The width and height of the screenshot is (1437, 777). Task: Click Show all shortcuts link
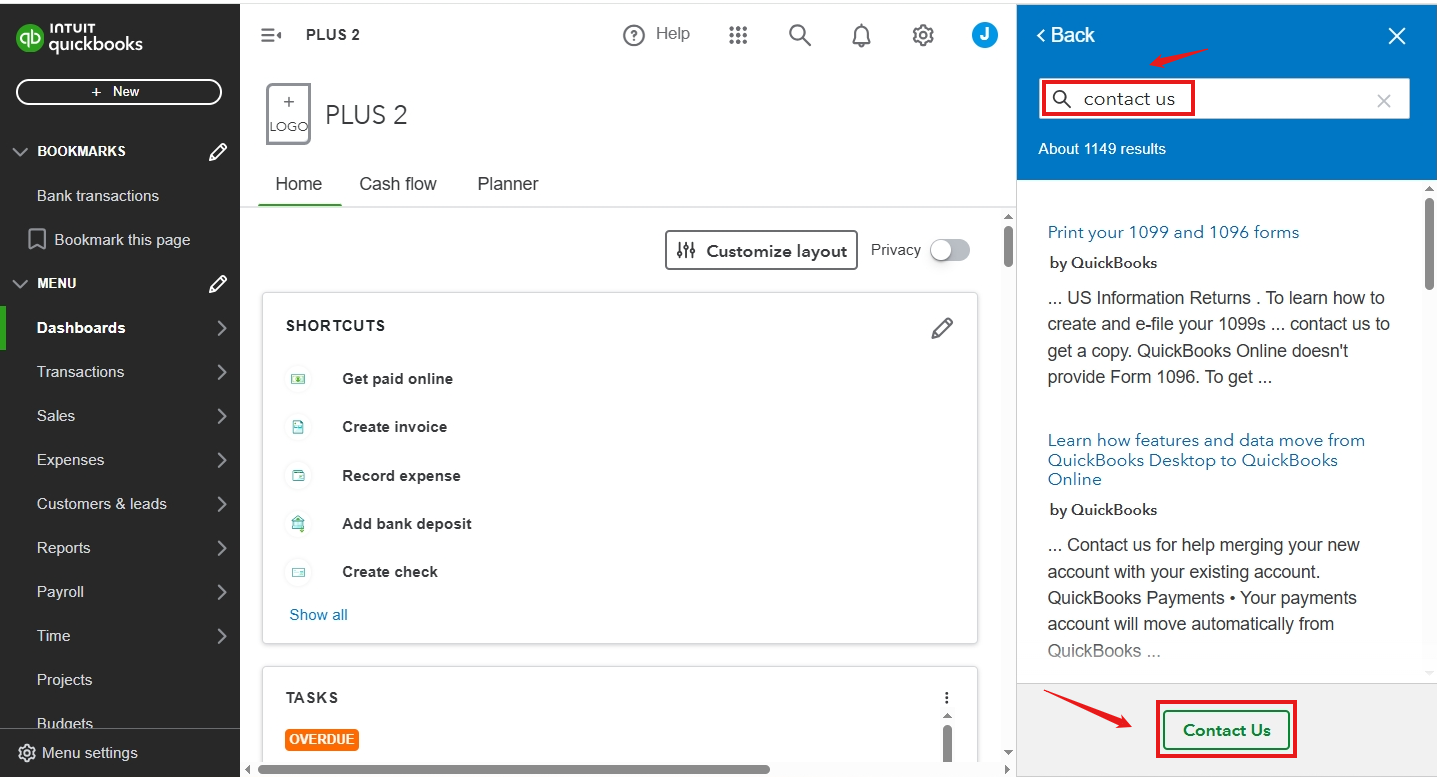pos(319,615)
